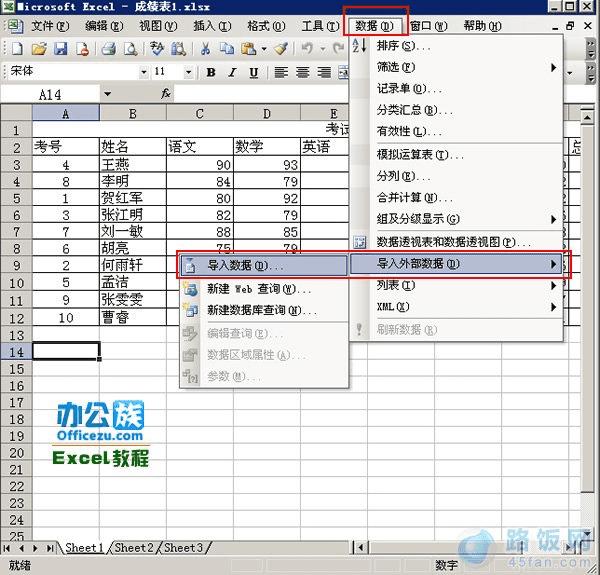Click the cell containing 张江明
This screenshot has height=575, width=600.
pos(133,215)
